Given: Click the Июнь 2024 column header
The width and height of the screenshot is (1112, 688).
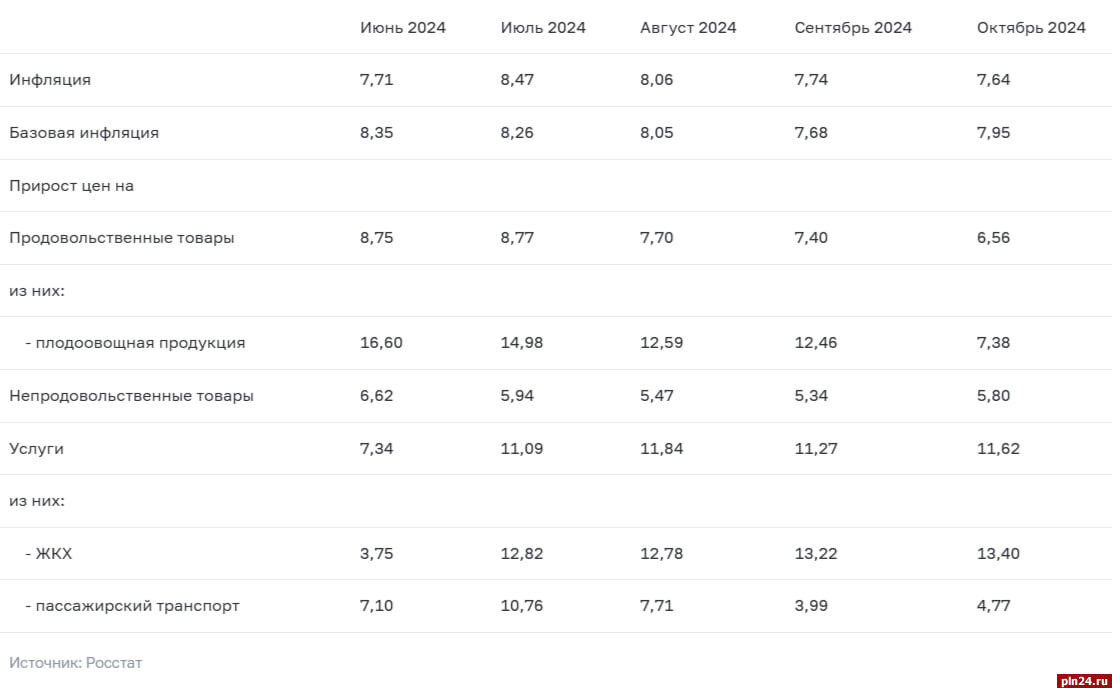Looking at the screenshot, I should point(403,28).
